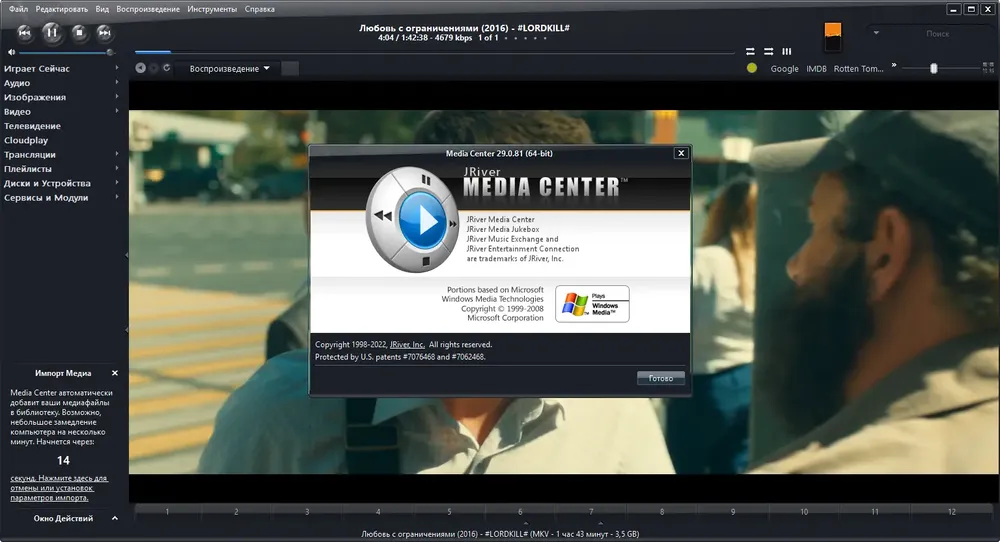The width and height of the screenshot is (1000, 542).
Task: Toggle shuffle mode icon
Action: pos(768,52)
